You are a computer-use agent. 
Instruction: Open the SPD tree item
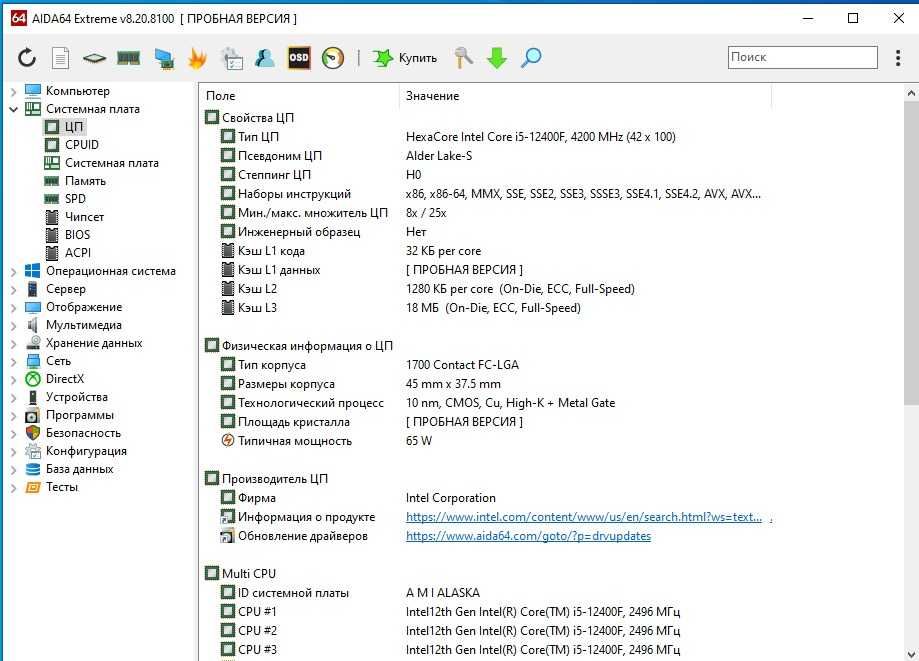tap(75, 199)
